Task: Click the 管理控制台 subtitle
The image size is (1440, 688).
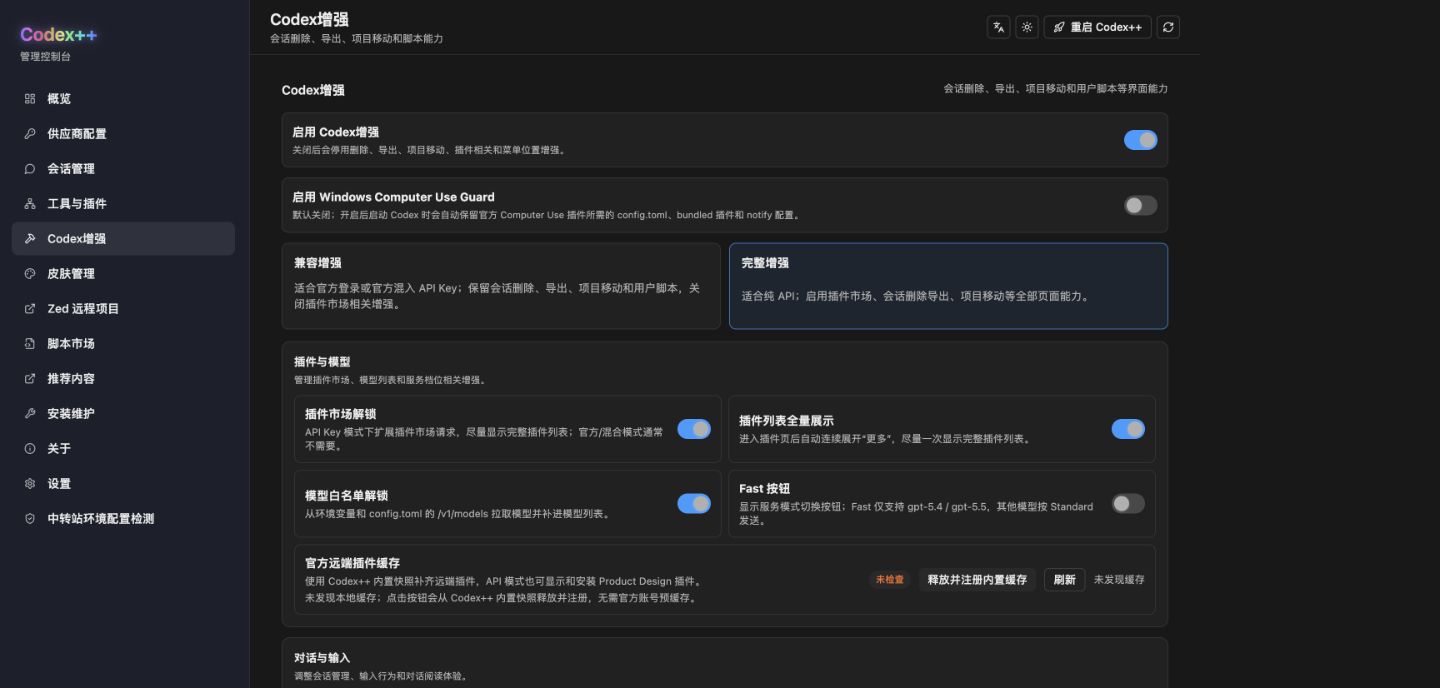Action: (45, 57)
